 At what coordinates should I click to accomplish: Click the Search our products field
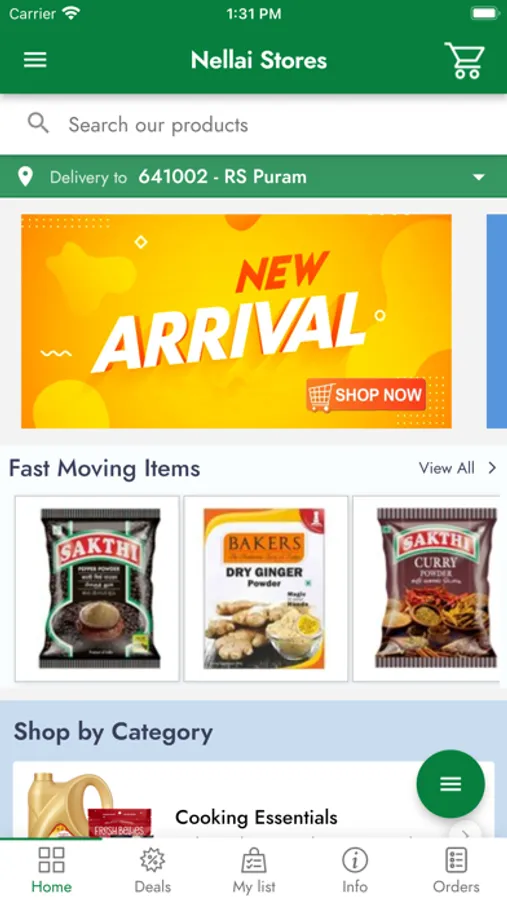tap(253, 125)
